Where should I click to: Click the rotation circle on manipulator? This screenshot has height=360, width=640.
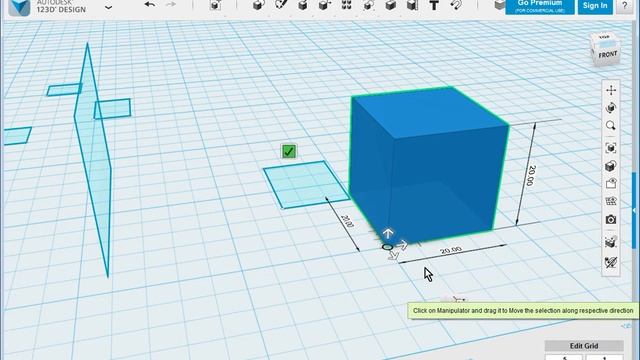[x=387, y=247]
